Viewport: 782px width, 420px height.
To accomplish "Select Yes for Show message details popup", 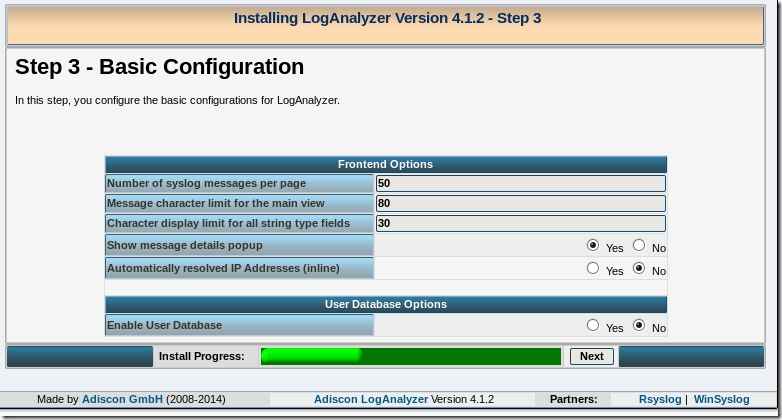I will pyautogui.click(x=592, y=245).
